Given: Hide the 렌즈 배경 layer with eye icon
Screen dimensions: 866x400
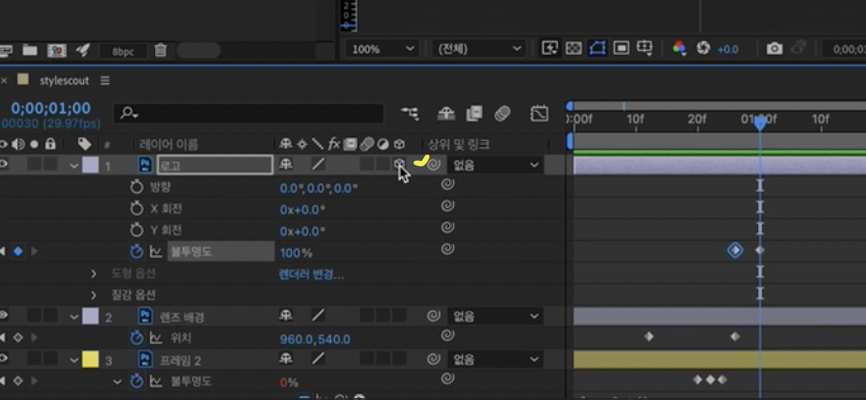Looking at the screenshot, I should pyautogui.click(x=4, y=315).
